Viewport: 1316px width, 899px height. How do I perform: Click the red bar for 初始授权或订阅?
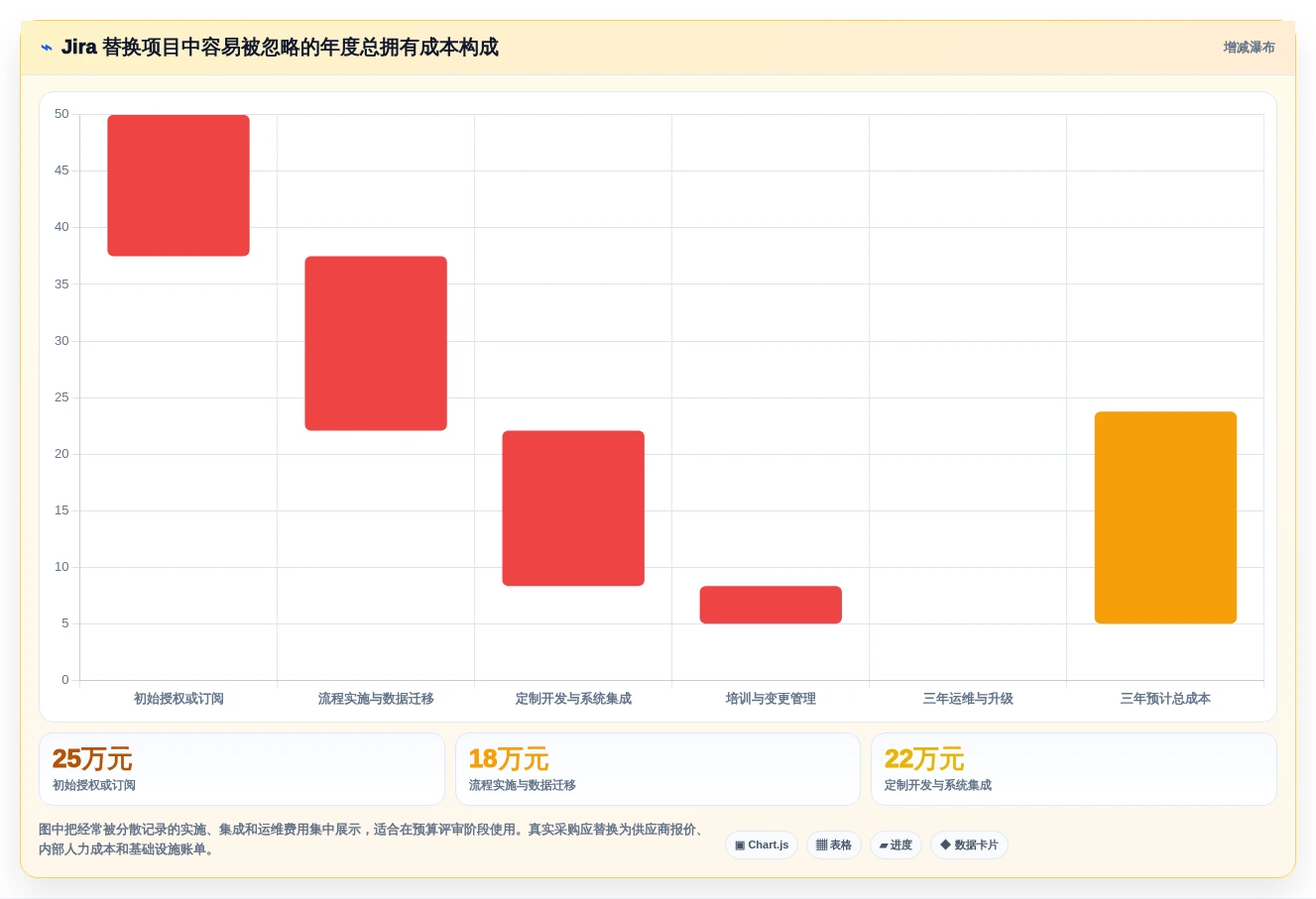click(179, 185)
